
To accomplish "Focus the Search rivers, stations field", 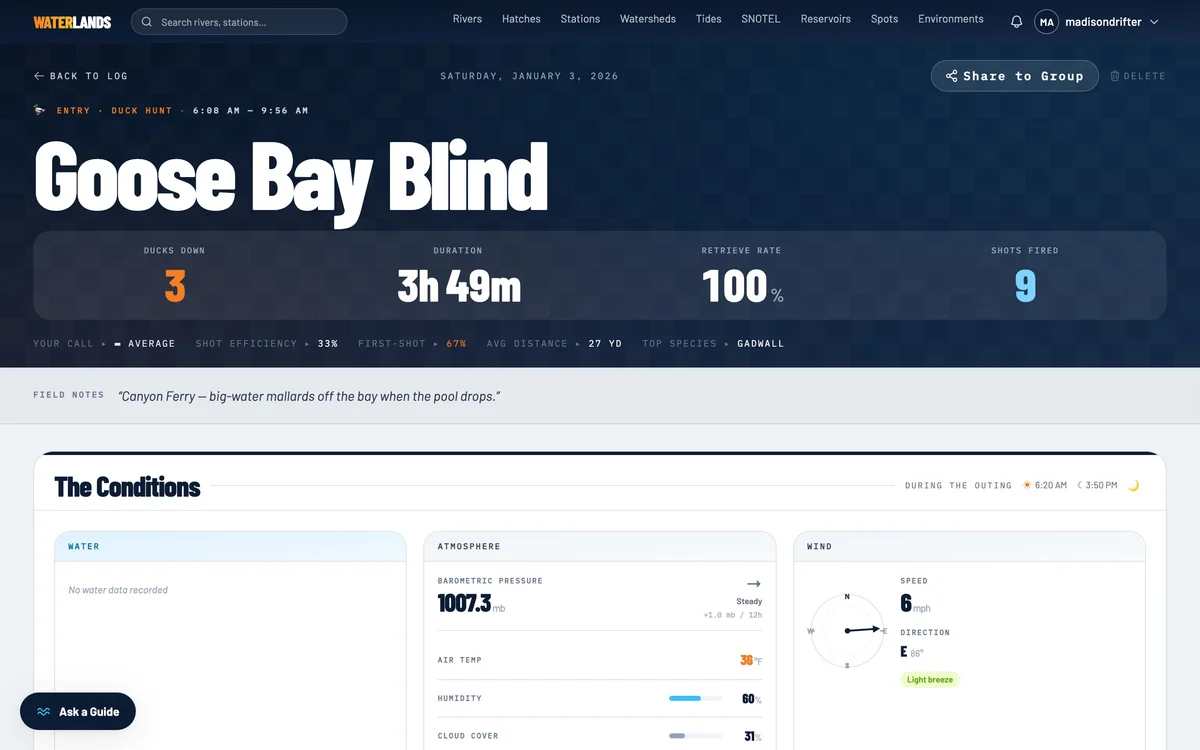I will 239,22.
